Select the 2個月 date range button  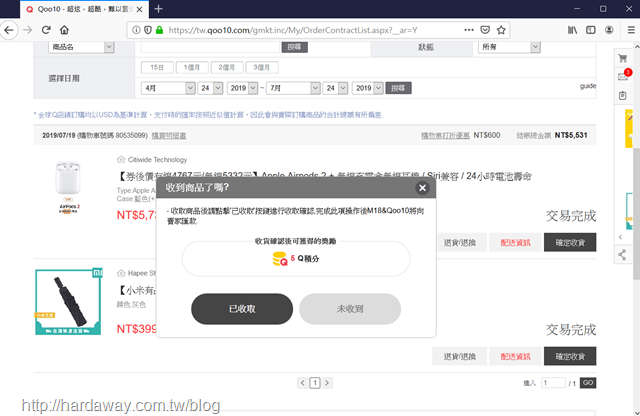point(227,67)
